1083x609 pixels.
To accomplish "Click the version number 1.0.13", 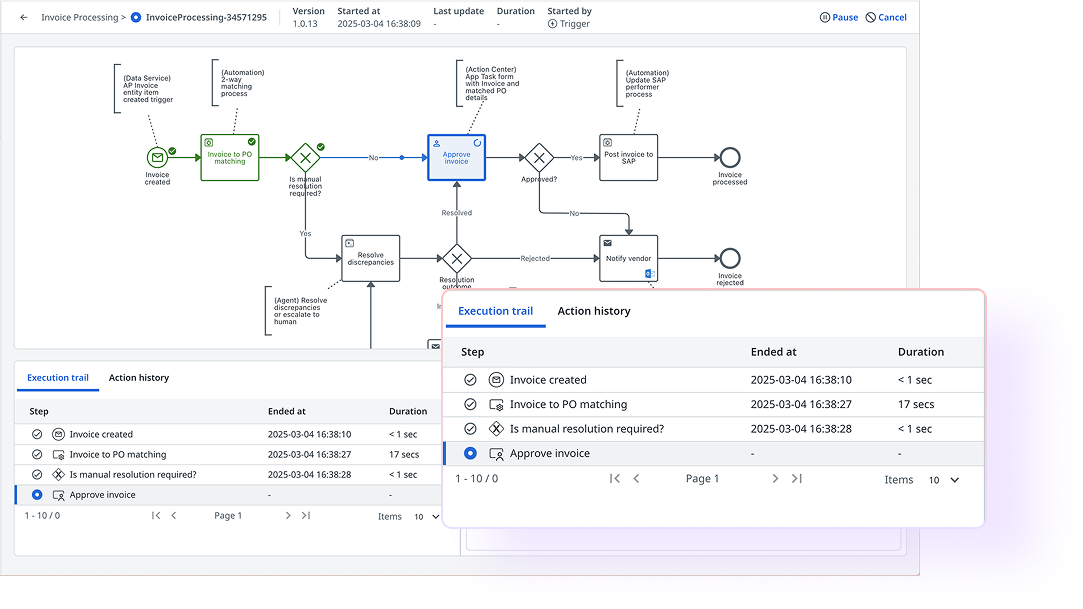I will coord(305,23).
